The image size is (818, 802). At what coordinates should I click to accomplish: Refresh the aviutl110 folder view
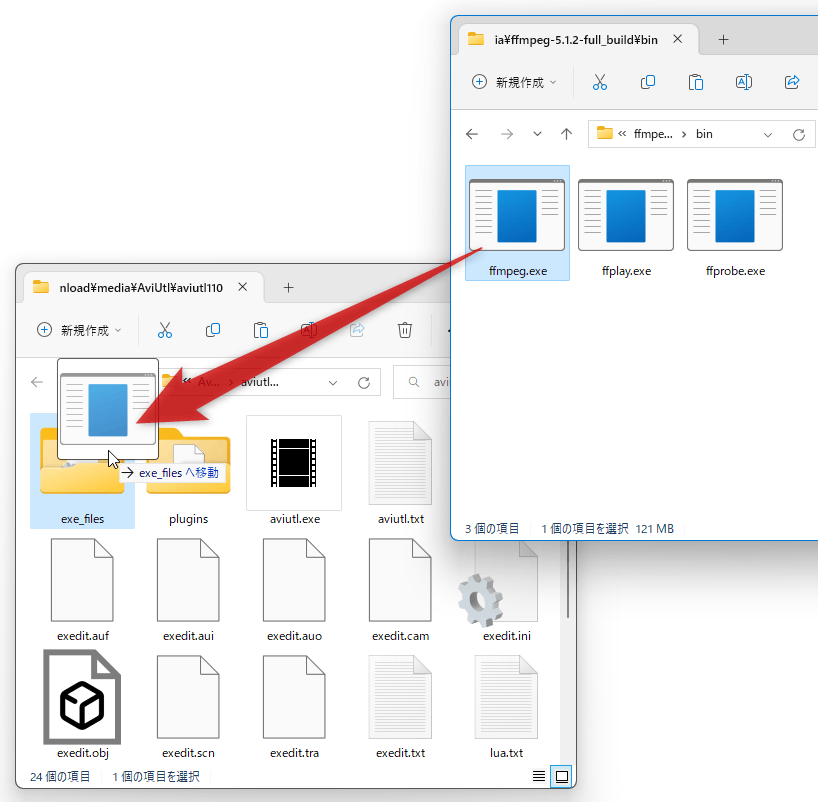point(364,382)
